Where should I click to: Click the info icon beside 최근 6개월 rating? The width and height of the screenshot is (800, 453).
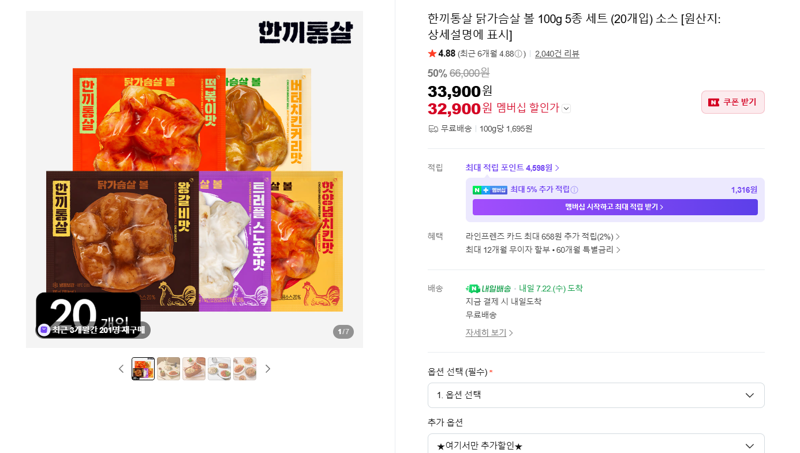(518, 54)
